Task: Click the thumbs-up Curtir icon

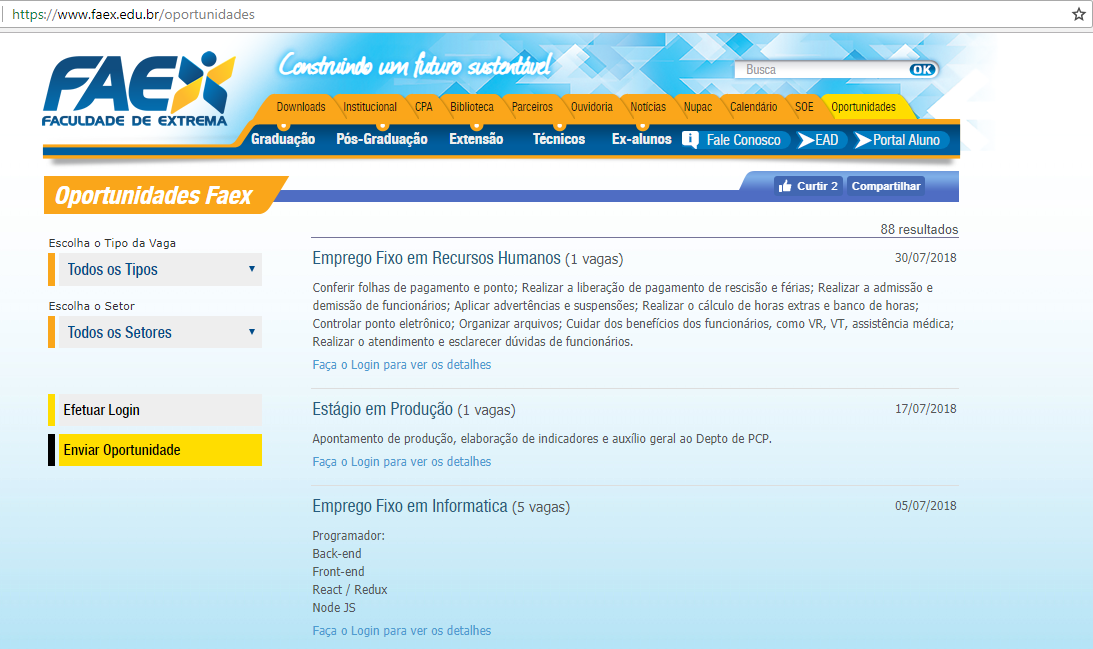Action: pos(786,186)
